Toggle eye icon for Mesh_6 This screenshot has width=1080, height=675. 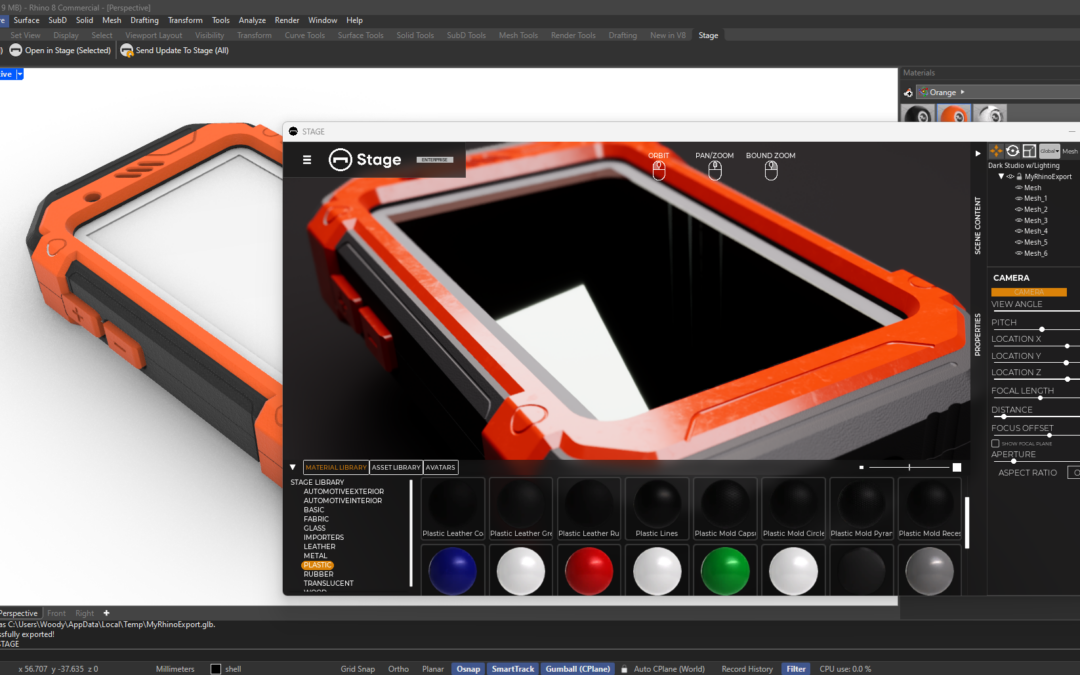[1019, 253]
